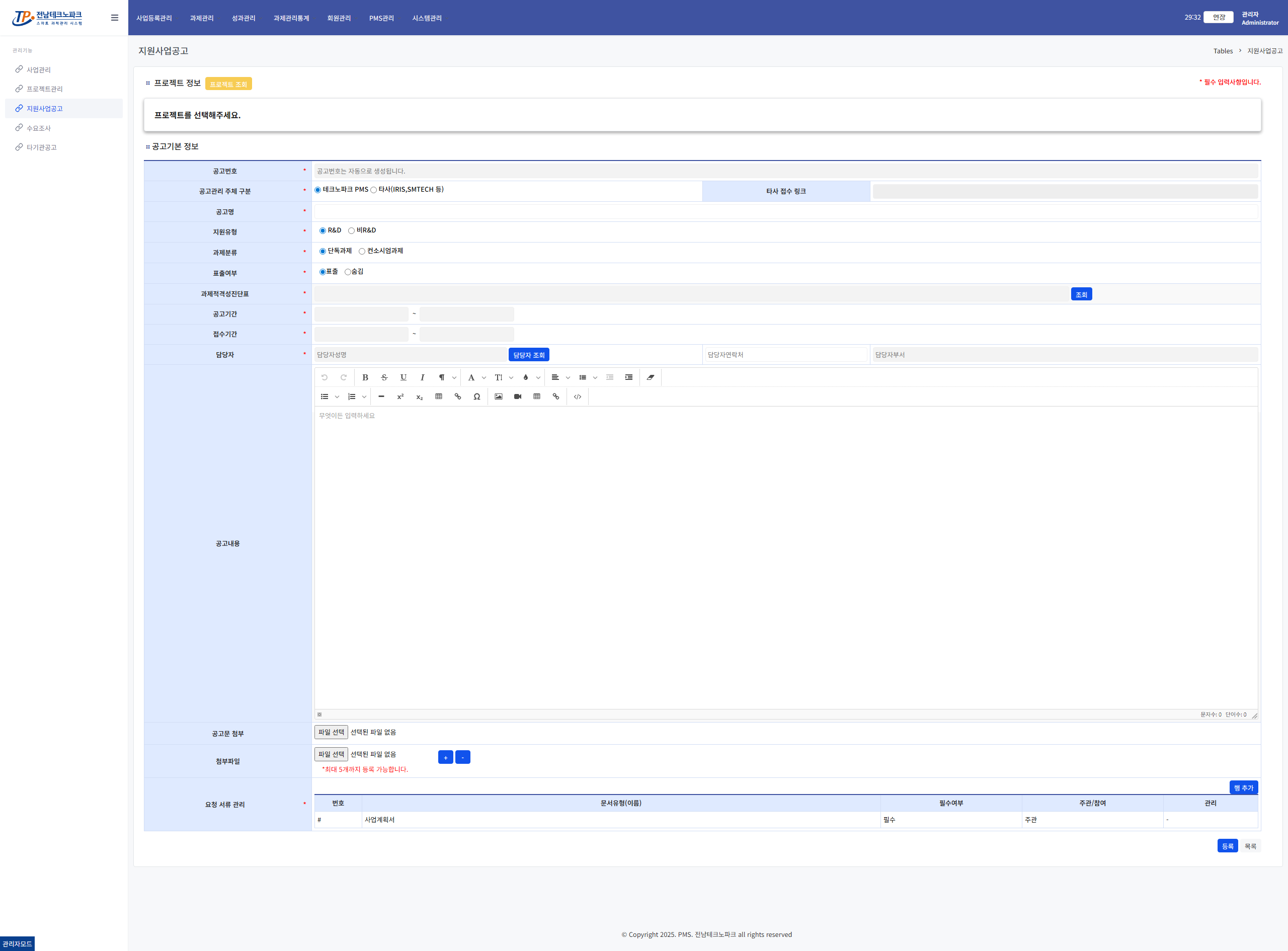Image resolution: width=1288 pixels, height=951 pixels.
Task: Insert a horizontal line in the editor
Action: (381, 397)
